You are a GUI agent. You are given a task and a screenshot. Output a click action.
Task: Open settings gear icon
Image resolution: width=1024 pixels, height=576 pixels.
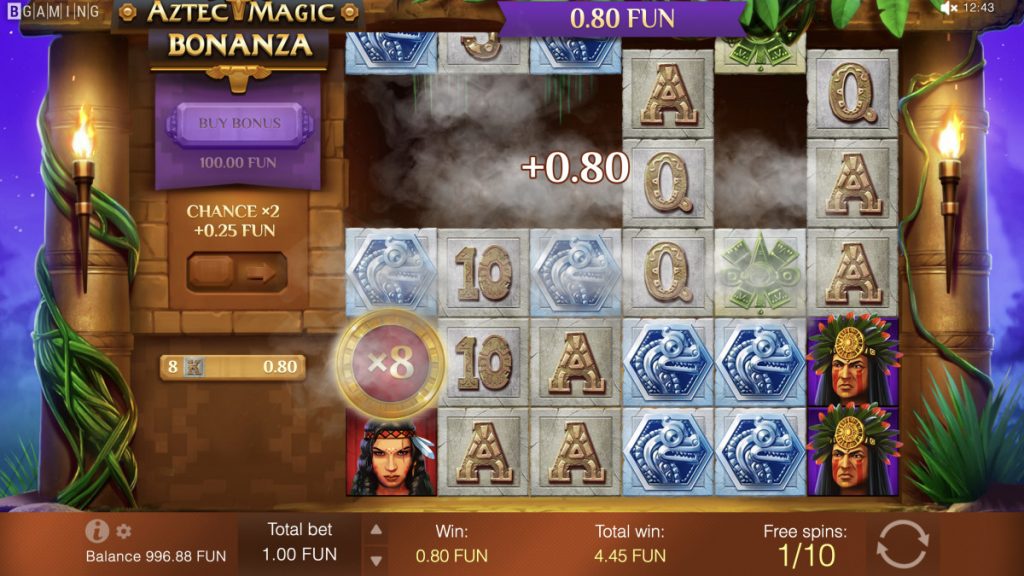123,531
